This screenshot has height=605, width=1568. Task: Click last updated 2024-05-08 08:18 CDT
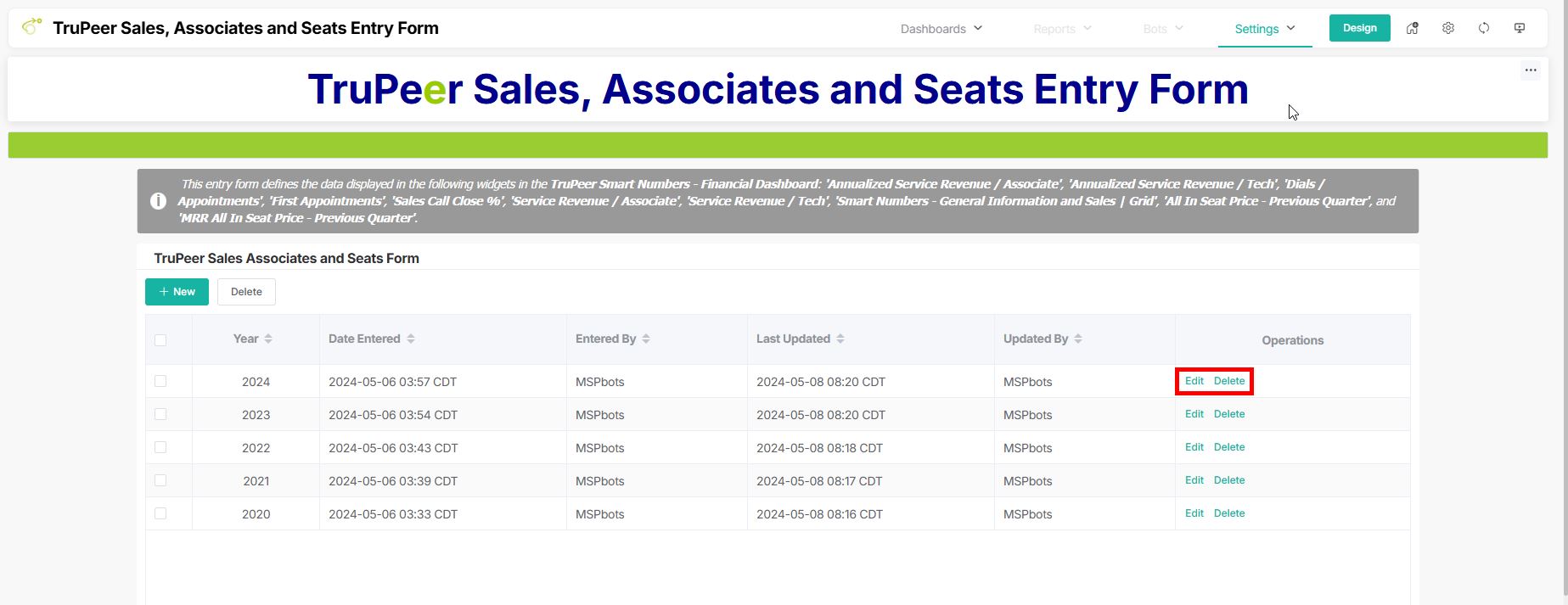point(819,448)
